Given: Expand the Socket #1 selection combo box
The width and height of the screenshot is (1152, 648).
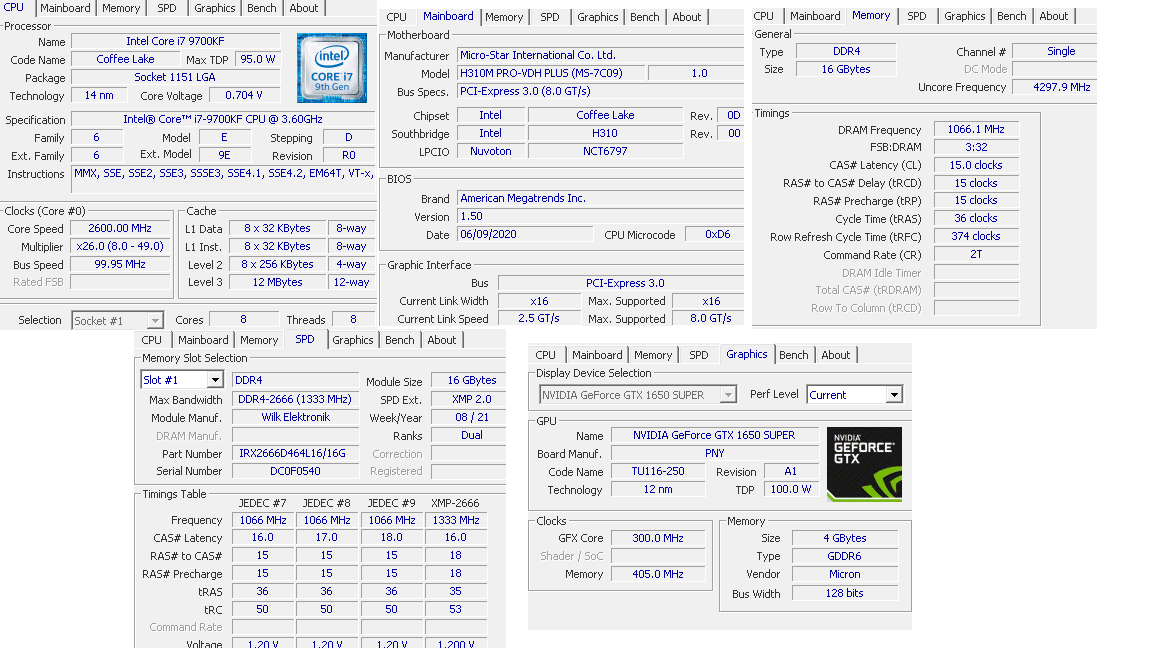Looking at the screenshot, I should (x=154, y=321).
